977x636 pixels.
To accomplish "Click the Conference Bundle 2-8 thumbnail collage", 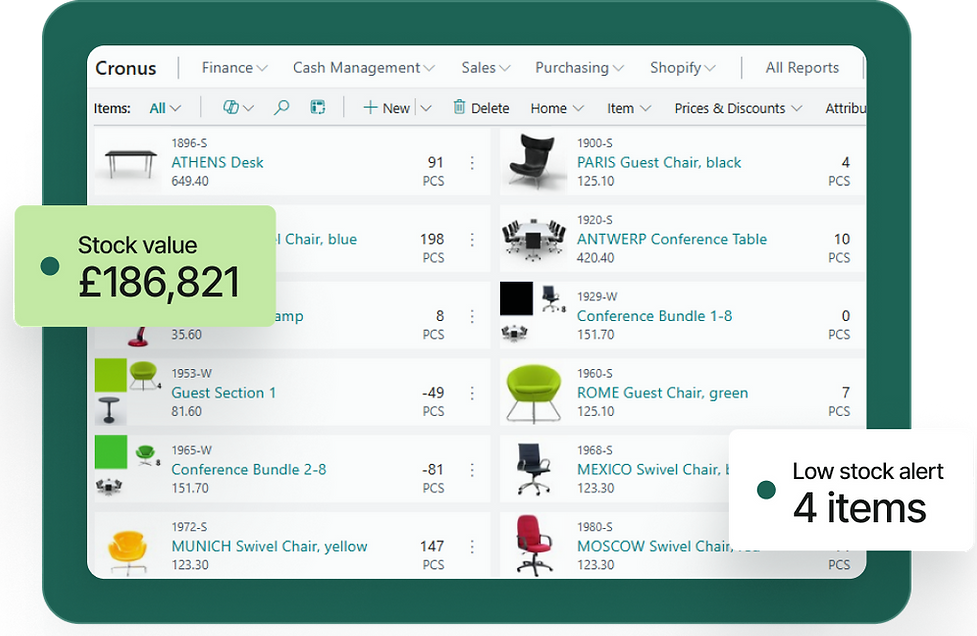I will [128, 466].
